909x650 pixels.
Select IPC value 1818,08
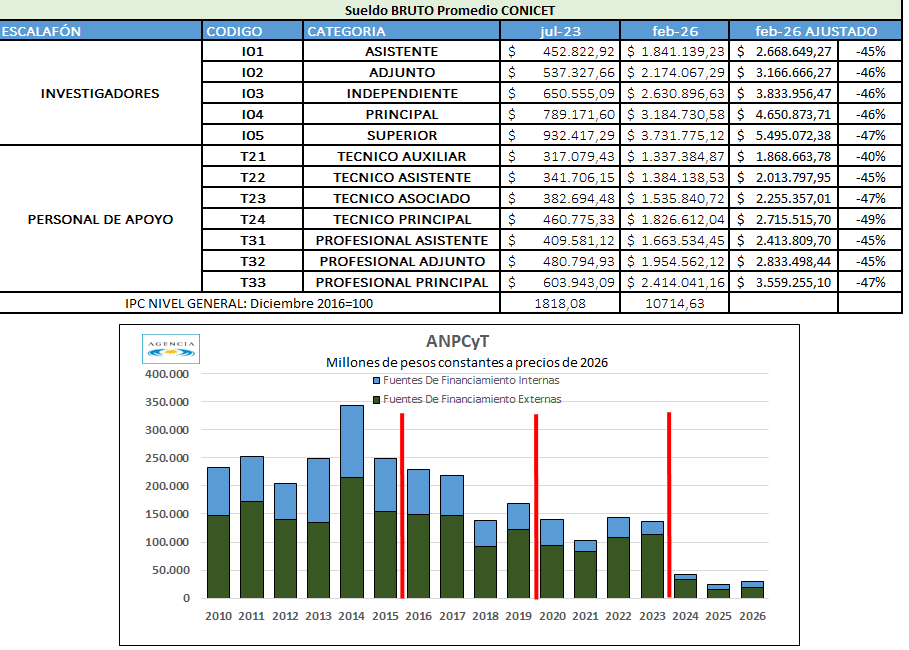click(x=560, y=303)
